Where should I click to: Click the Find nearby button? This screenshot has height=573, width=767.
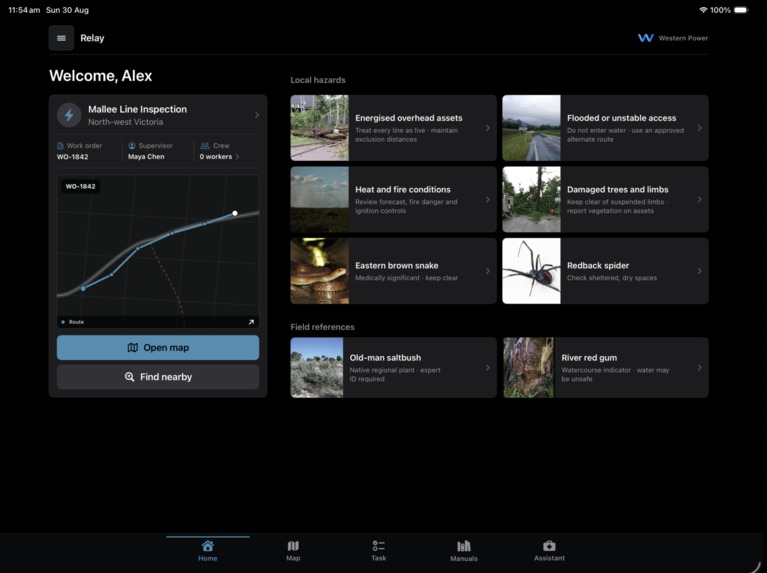pos(158,377)
